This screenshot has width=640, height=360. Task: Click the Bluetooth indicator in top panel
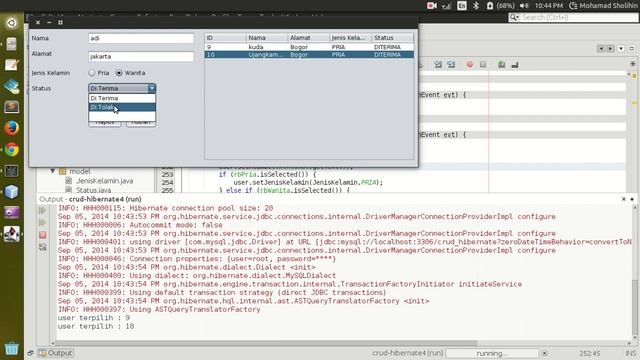[x=476, y=6]
